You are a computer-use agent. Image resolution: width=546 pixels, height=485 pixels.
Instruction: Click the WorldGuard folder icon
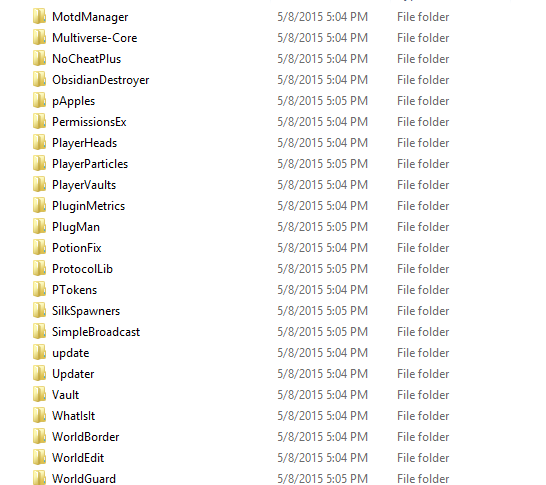coord(39,478)
